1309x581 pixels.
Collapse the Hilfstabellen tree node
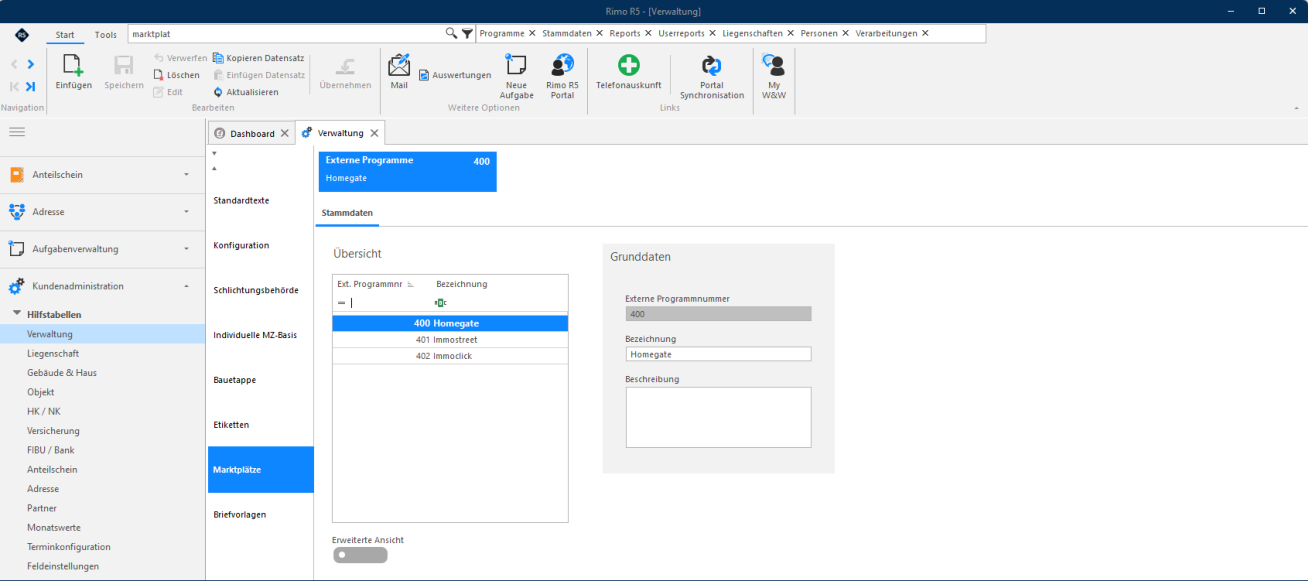coord(17,314)
